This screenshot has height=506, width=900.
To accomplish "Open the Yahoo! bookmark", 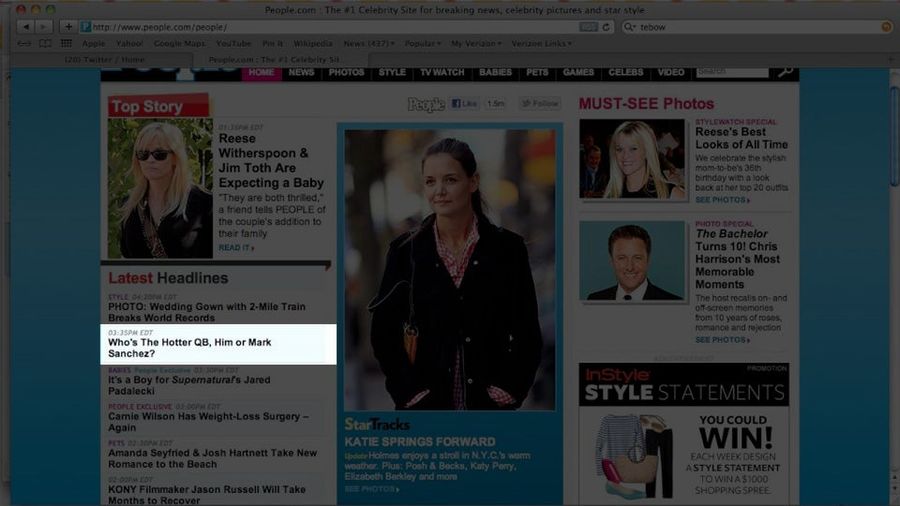I will click(129, 44).
